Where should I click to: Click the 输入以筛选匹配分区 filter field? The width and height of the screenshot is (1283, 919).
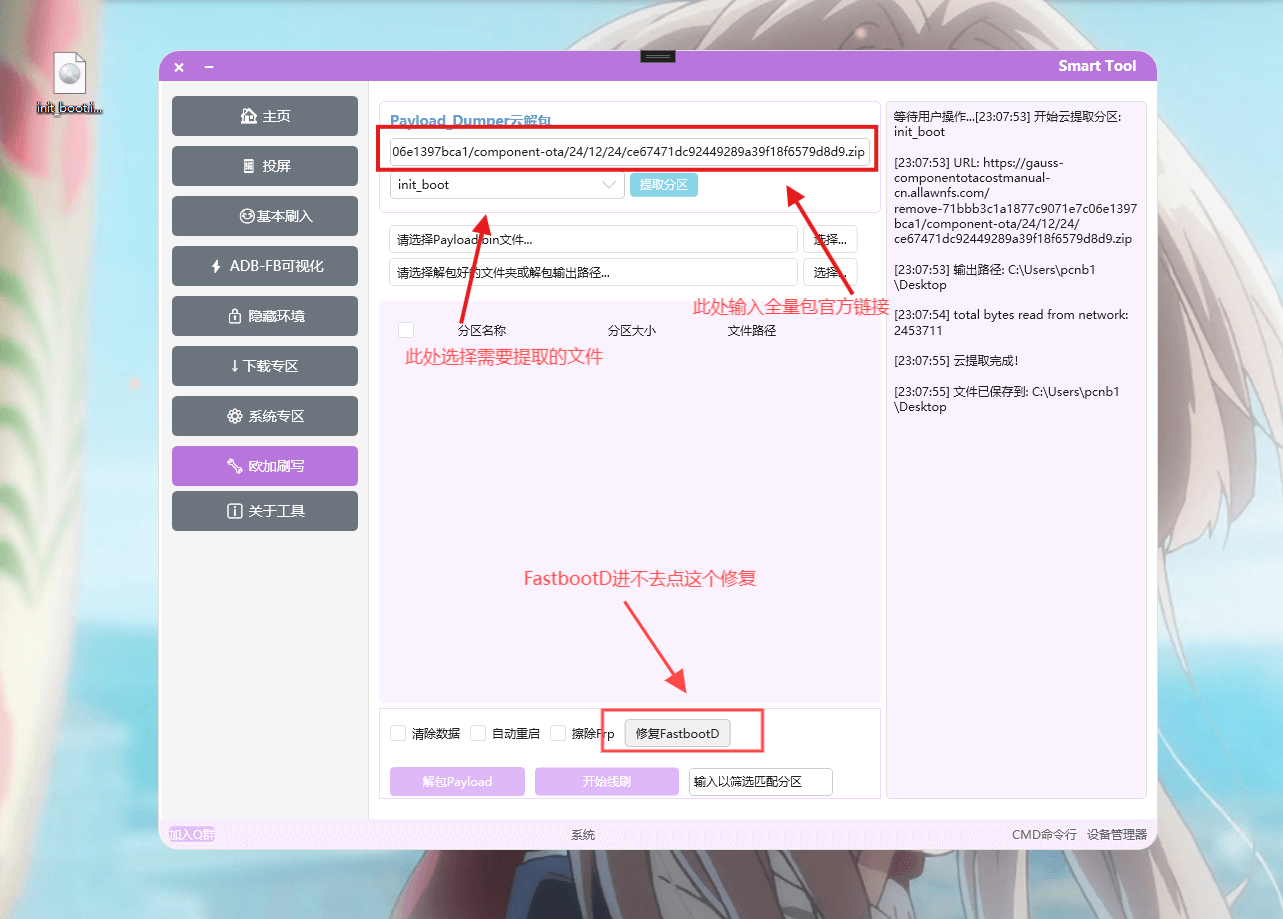tap(760, 781)
